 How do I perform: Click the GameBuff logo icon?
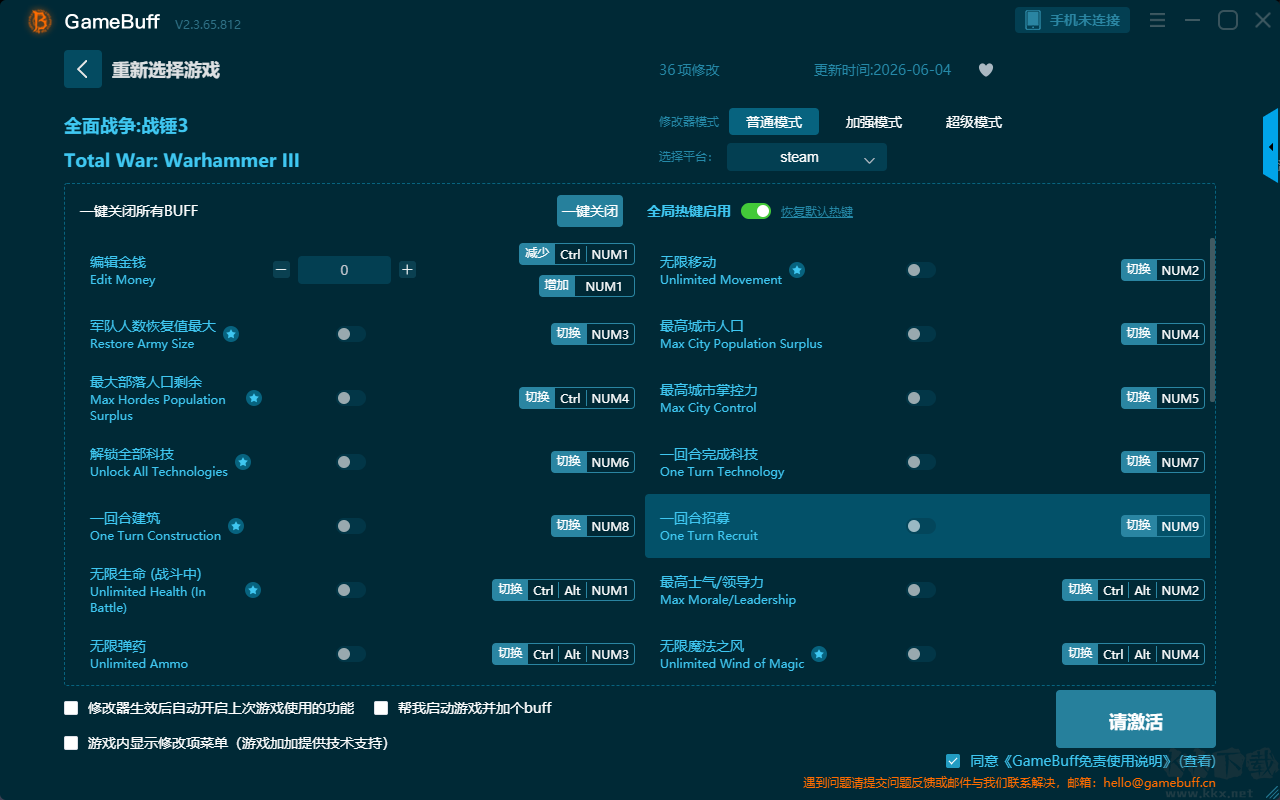40,21
